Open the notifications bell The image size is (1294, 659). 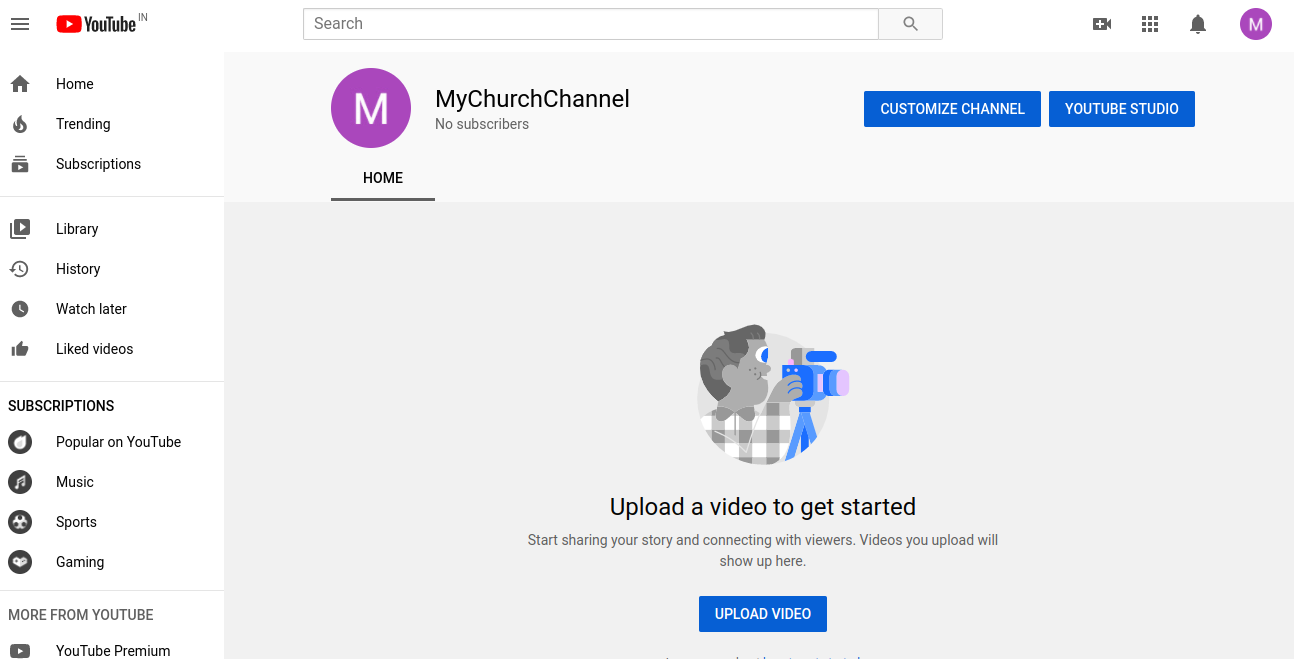[1198, 24]
